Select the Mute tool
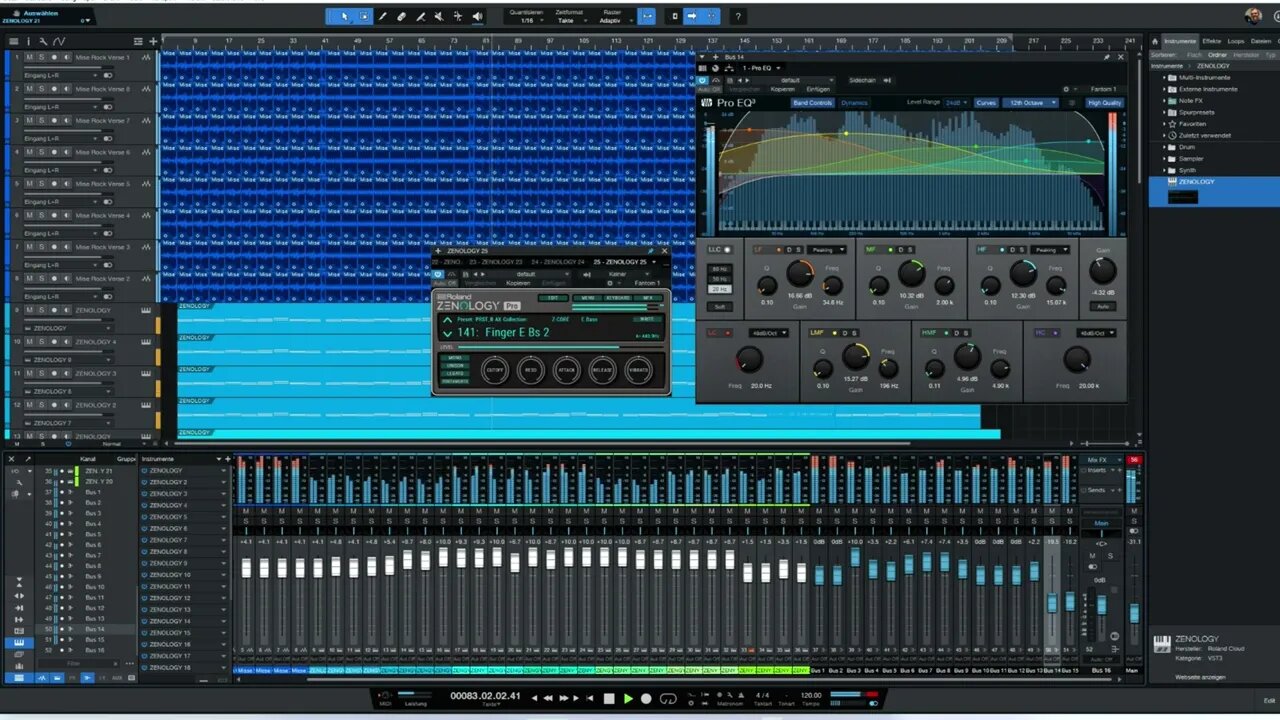This screenshot has height=720, width=1280. (439, 16)
